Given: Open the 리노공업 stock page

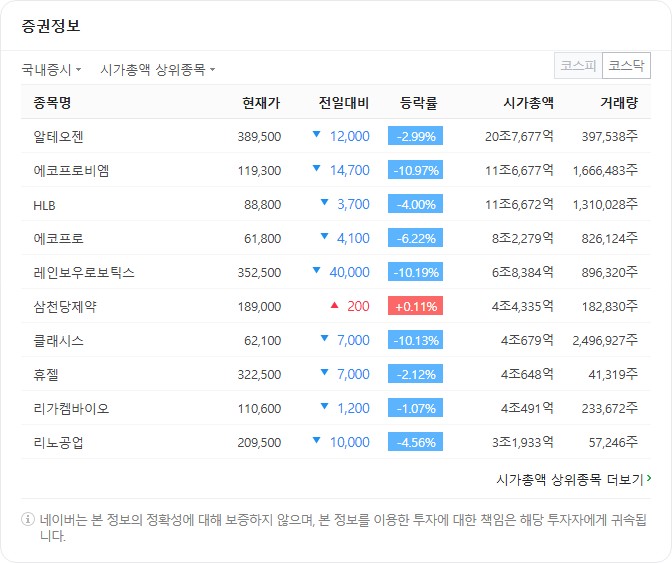Looking at the screenshot, I should [x=59, y=442].
